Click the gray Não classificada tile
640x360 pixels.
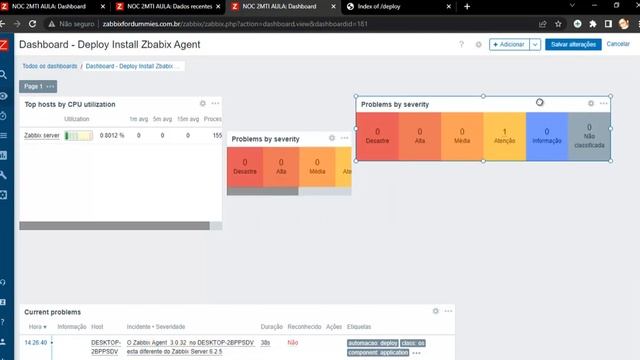tap(589, 136)
